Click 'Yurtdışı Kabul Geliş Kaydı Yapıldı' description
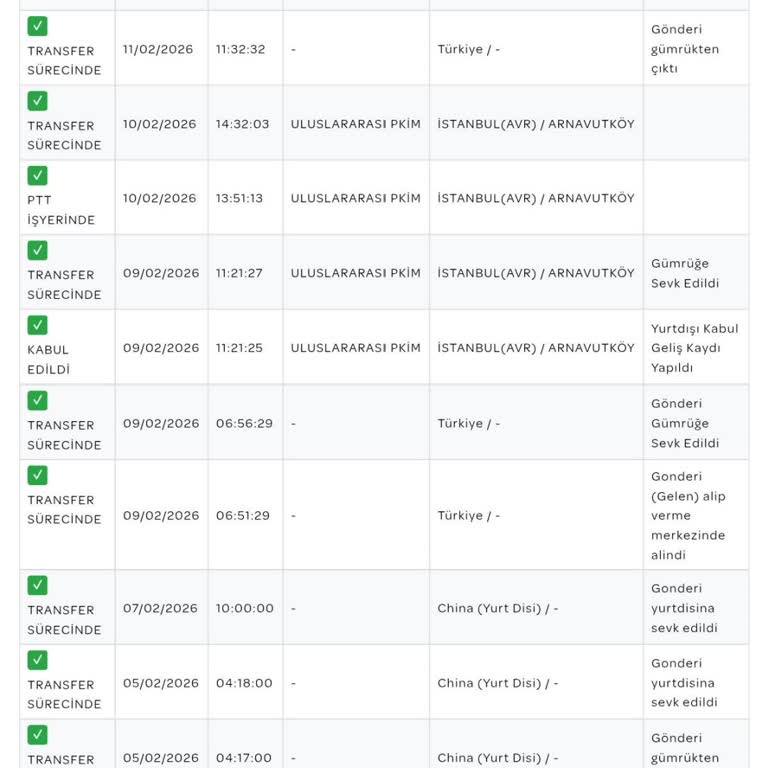 point(694,348)
